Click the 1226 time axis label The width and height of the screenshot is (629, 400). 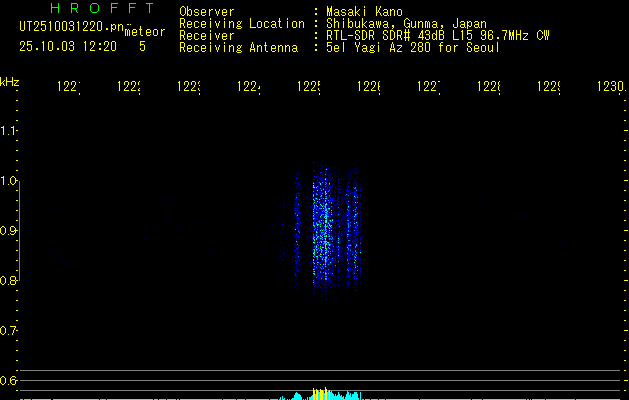(x=369, y=87)
